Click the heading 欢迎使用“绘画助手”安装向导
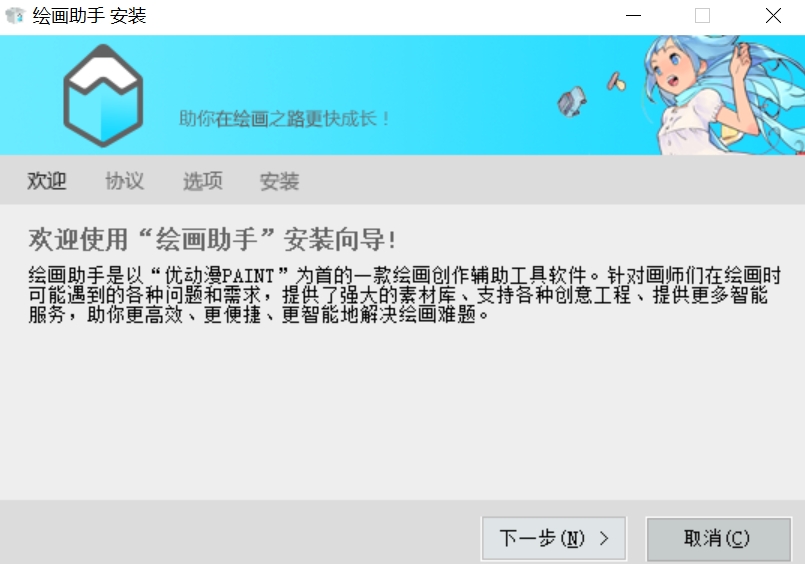Screen dimensions: 805x564 213,240
